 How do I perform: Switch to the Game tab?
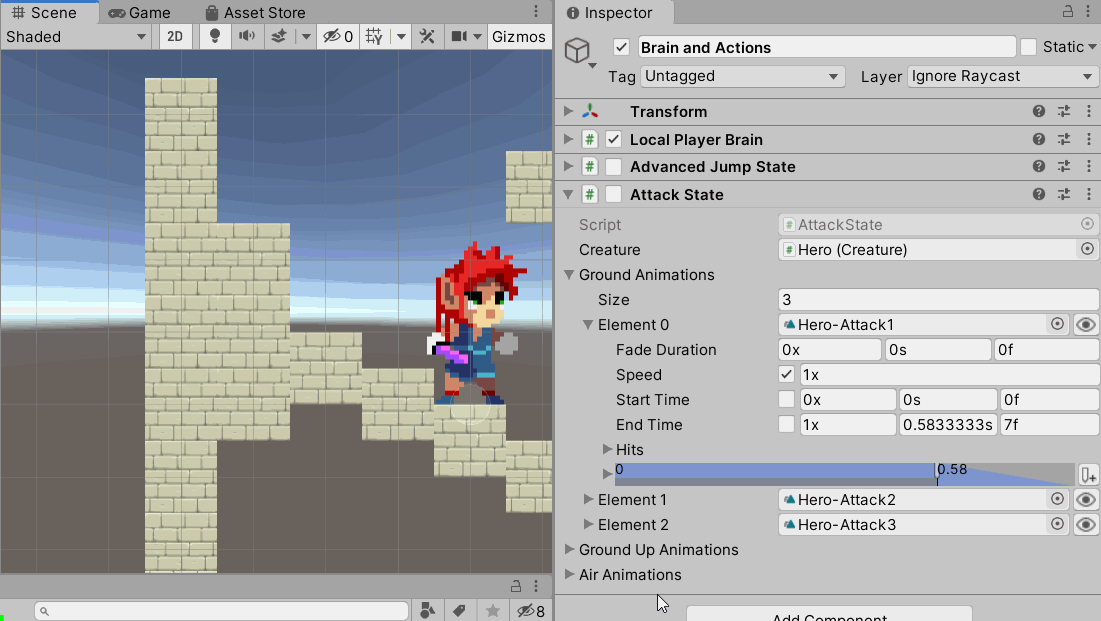point(139,13)
